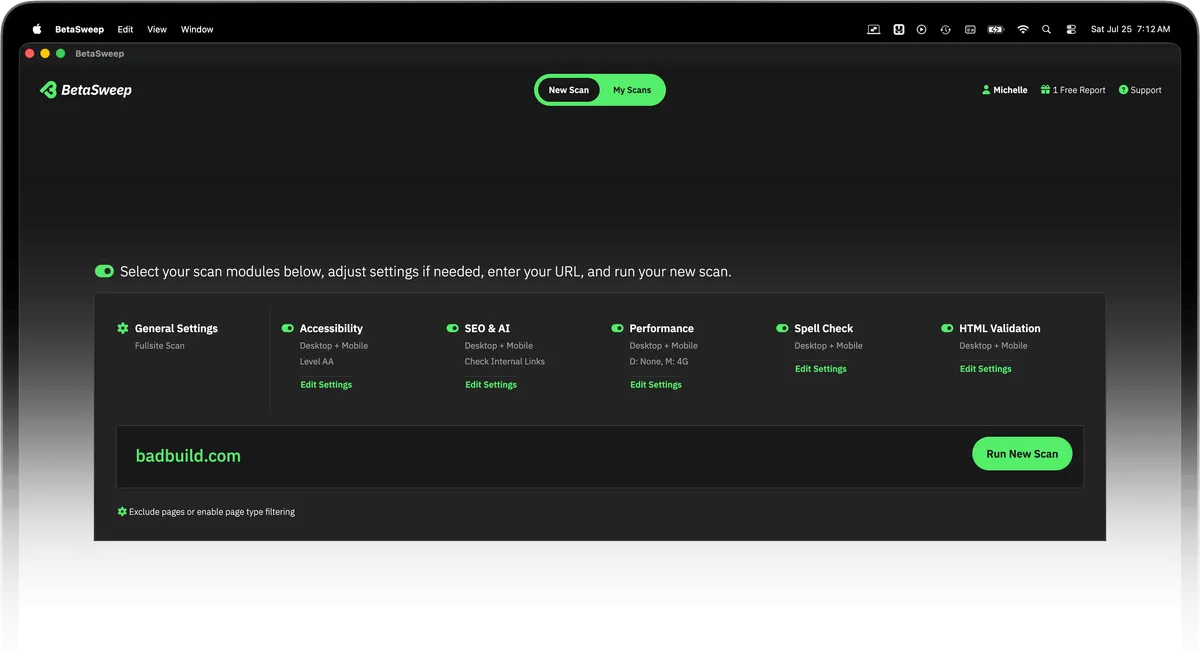Click the D: None, M: 4G text
The width and height of the screenshot is (1200, 665).
(x=659, y=362)
